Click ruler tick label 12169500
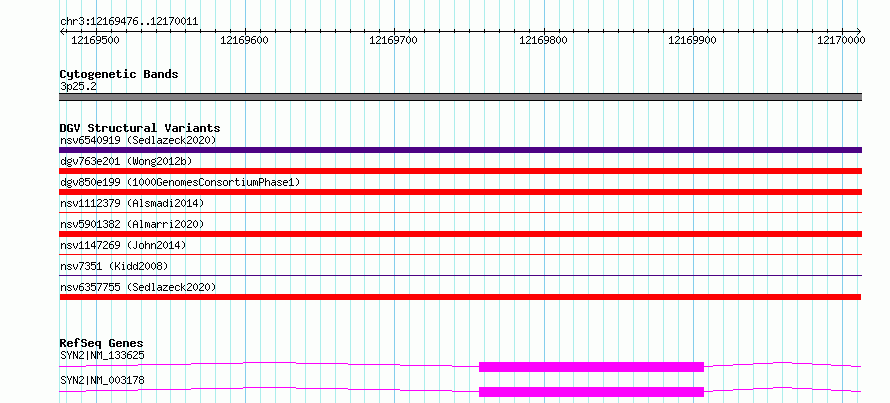Screen dimensions: 890x403 [x=95, y=40]
